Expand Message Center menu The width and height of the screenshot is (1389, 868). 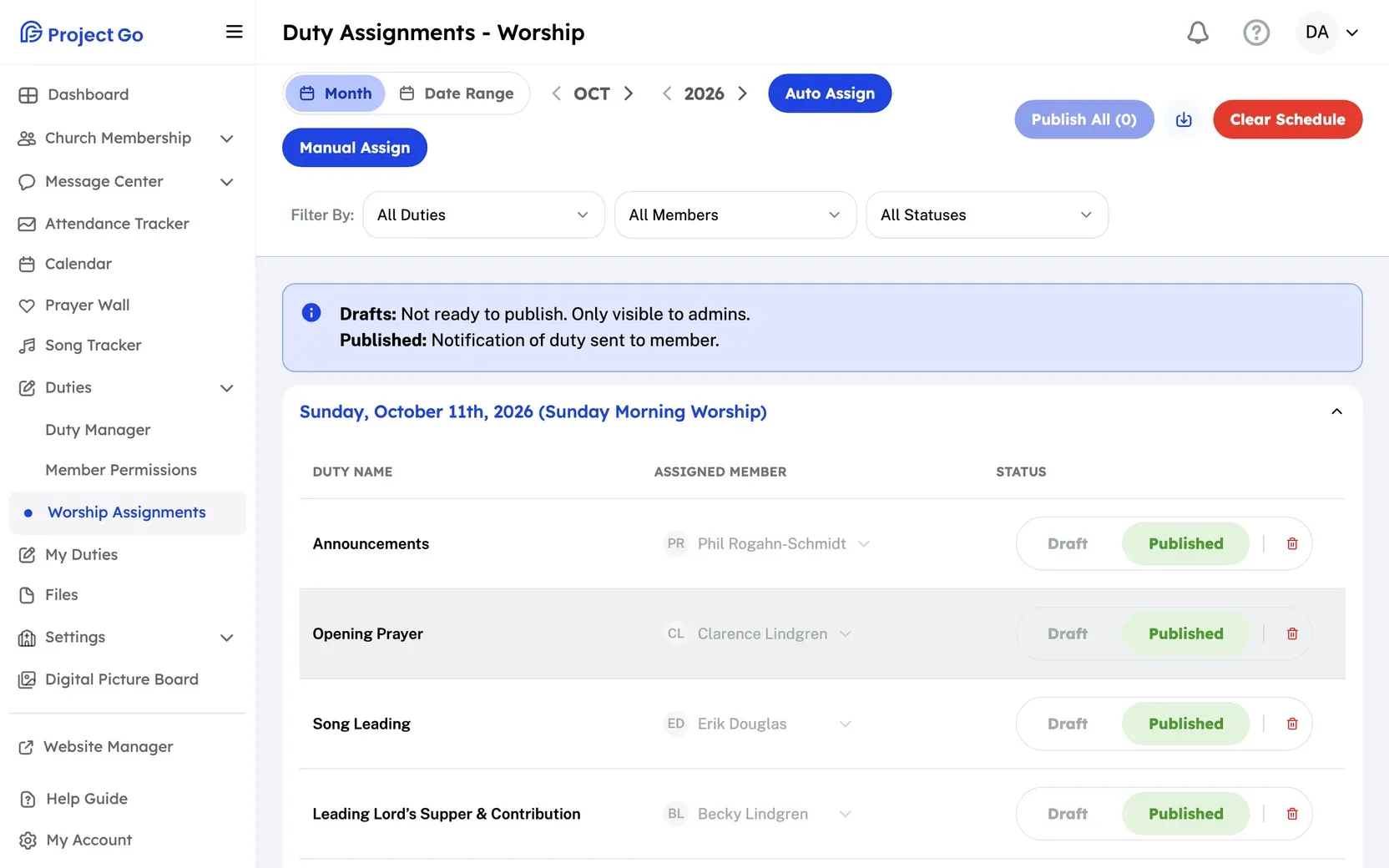click(x=226, y=182)
